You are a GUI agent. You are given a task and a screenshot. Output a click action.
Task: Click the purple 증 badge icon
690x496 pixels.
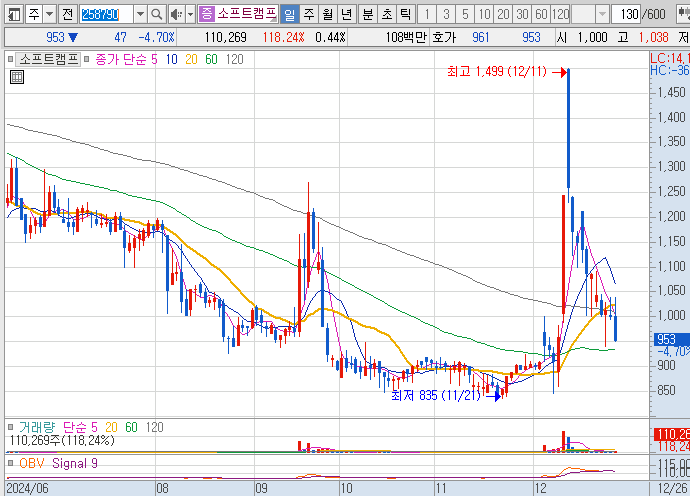coord(206,15)
